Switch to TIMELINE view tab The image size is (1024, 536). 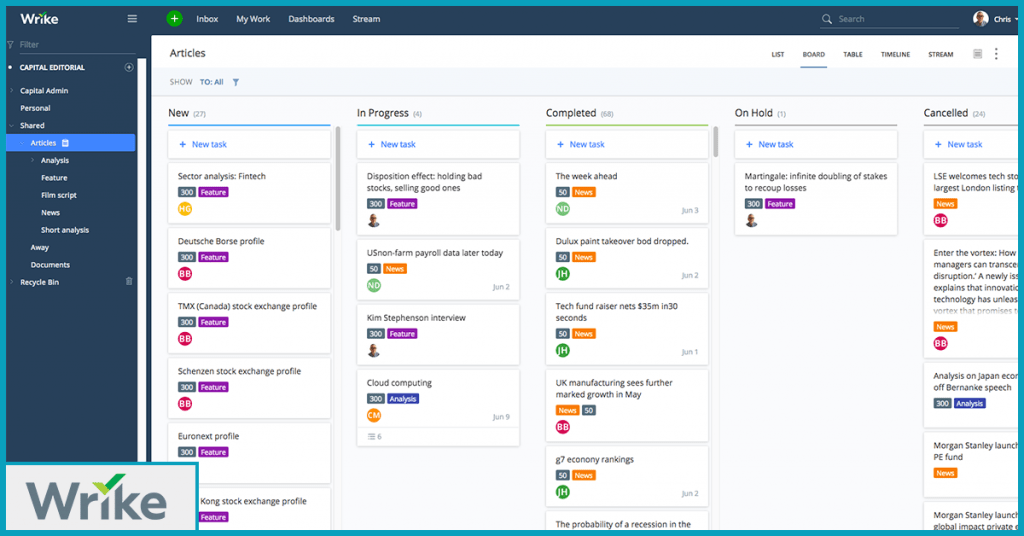[895, 55]
